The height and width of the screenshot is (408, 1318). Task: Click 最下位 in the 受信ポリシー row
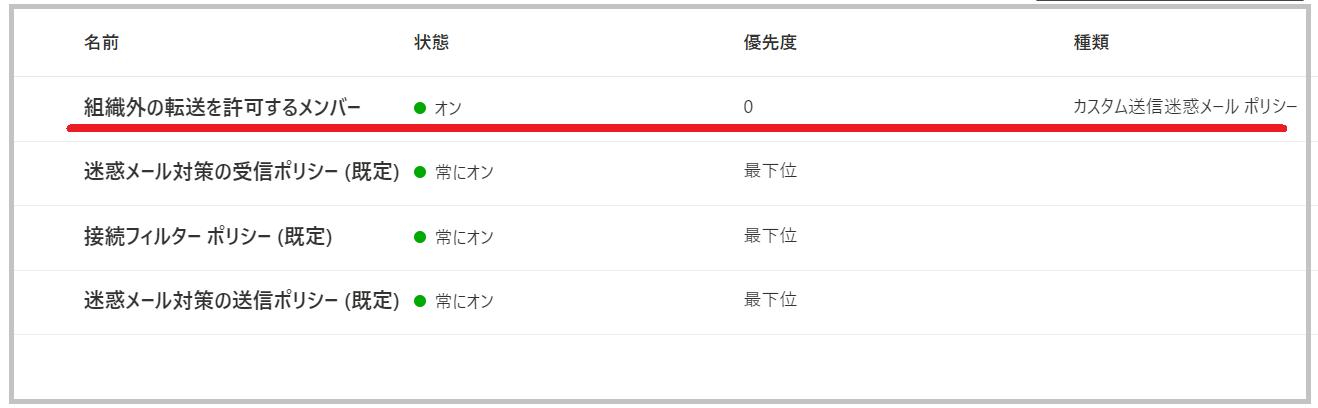[x=770, y=171]
